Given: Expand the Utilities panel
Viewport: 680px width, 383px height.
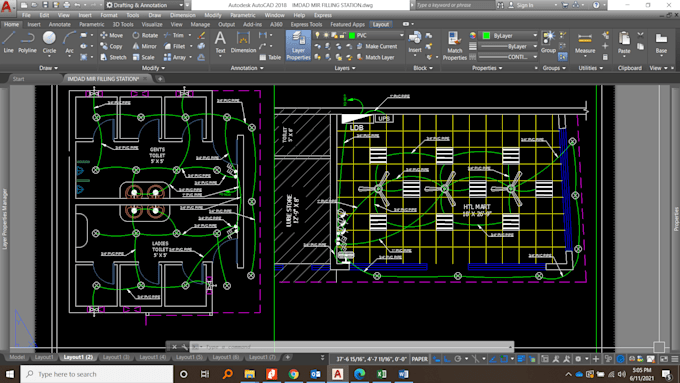Looking at the screenshot, I should click(x=590, y=68).
